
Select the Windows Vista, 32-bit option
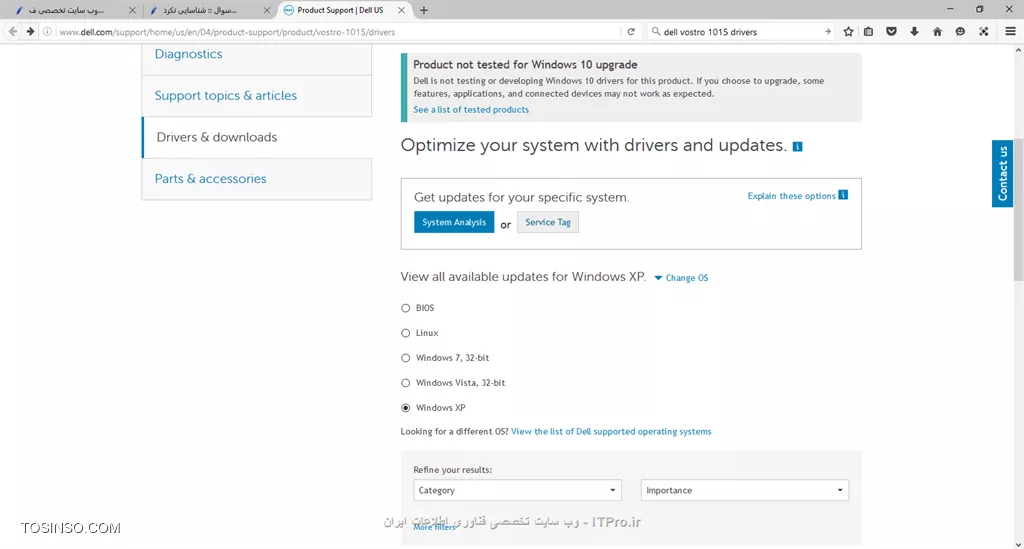[406, 383]
